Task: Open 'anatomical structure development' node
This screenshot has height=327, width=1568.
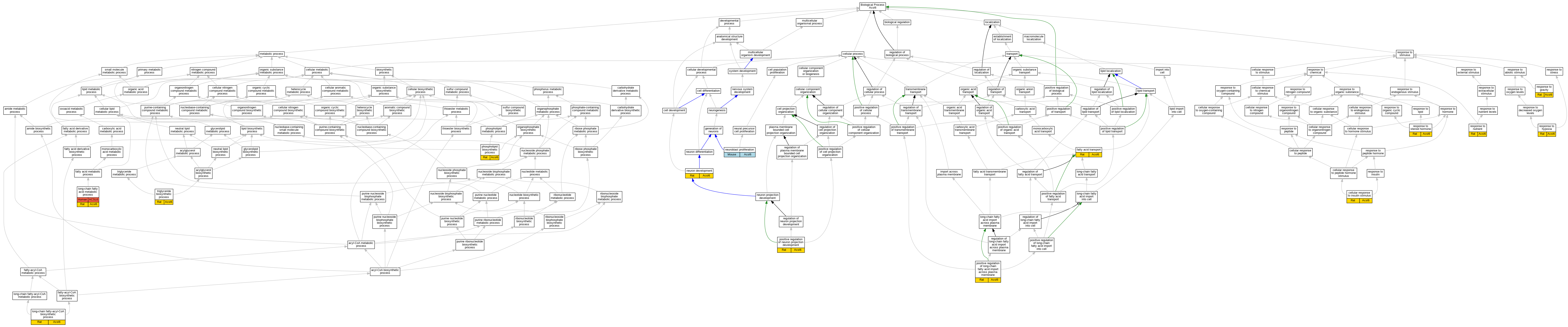Action: (x=730, y=38)
